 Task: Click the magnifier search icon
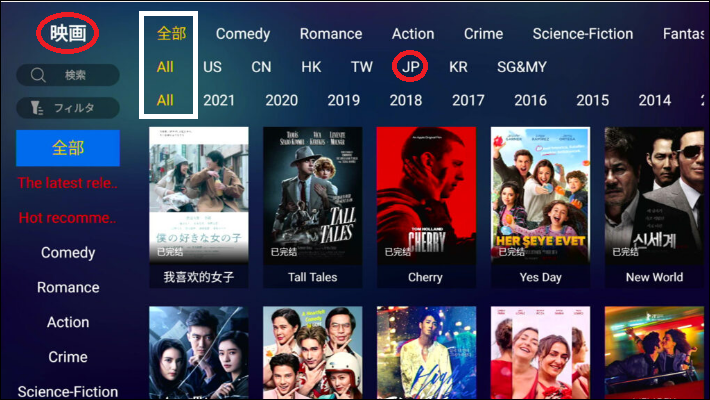pos(38,75)
